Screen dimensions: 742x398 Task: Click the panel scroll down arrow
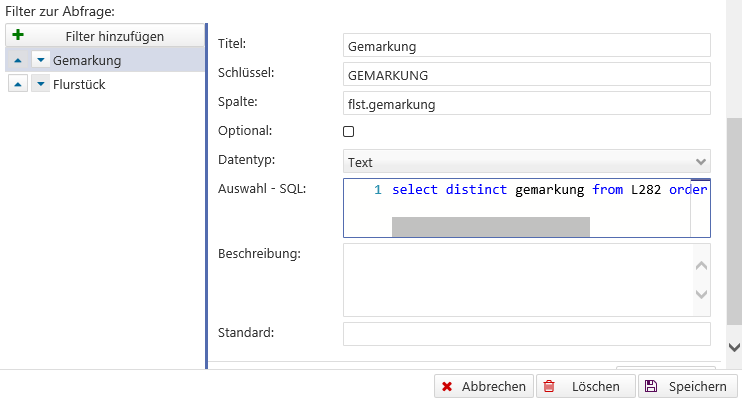click(x=734, y=347)
